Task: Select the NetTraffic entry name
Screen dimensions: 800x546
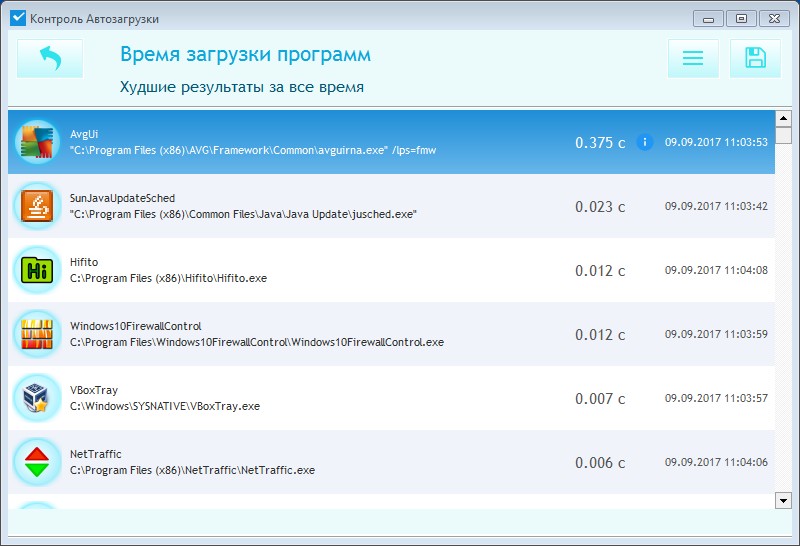Action: click(96, 454)
